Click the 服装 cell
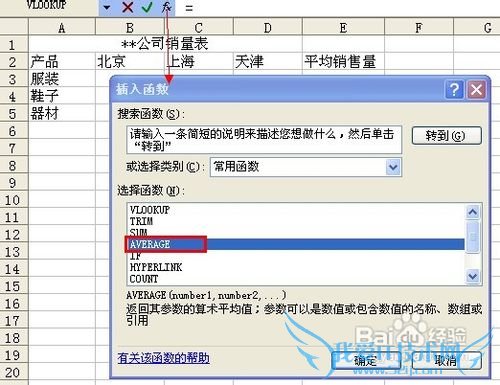This screenshot has height=385, width=500. [62, 79]
